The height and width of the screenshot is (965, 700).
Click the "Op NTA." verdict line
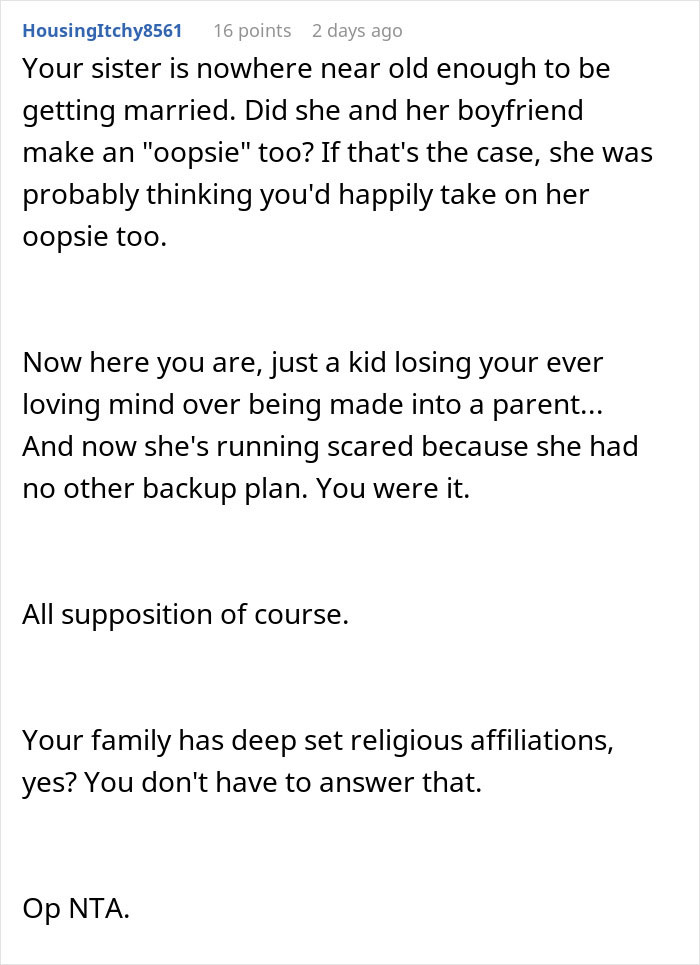pyautogui.click(x=76, y=907)
